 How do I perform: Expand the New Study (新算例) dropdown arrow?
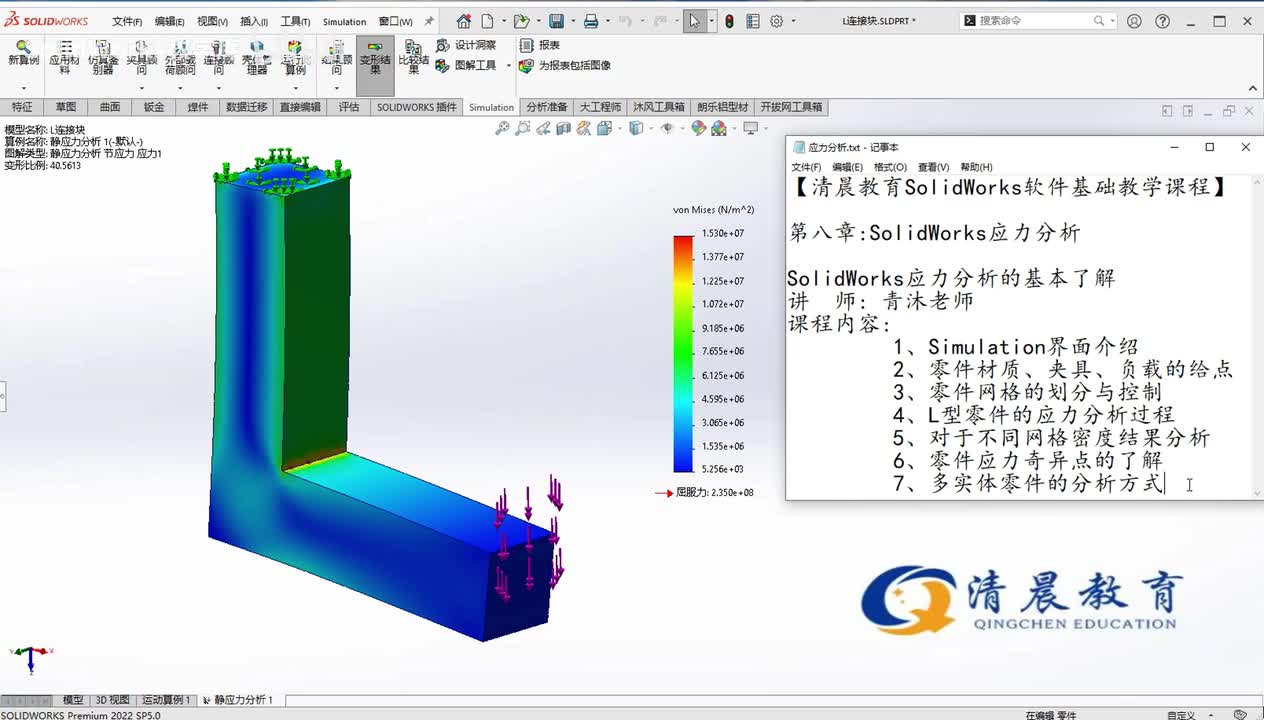(23, 87)
